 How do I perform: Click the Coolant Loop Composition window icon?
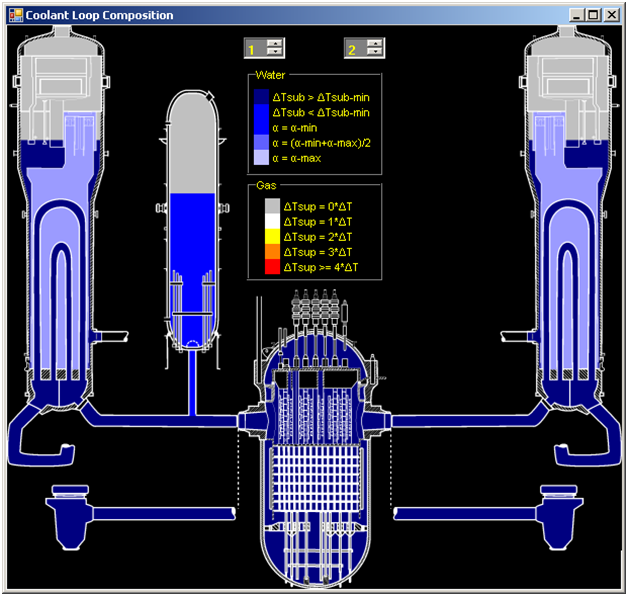(16, 15)
